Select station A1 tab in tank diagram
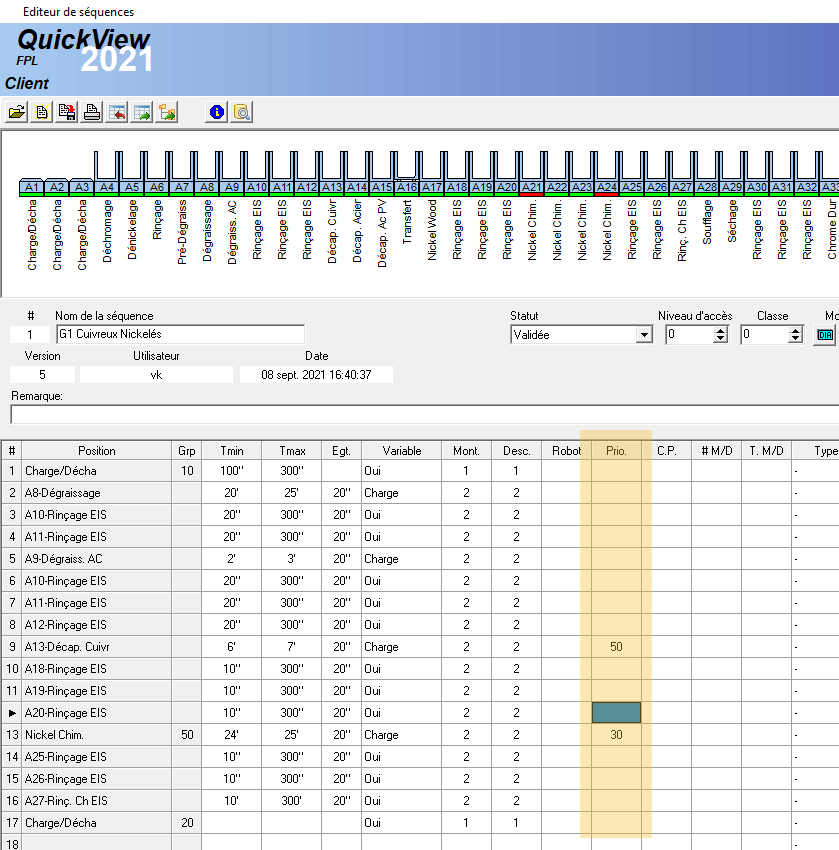This screenshot has width=839, height=850. tap(31, 187)
